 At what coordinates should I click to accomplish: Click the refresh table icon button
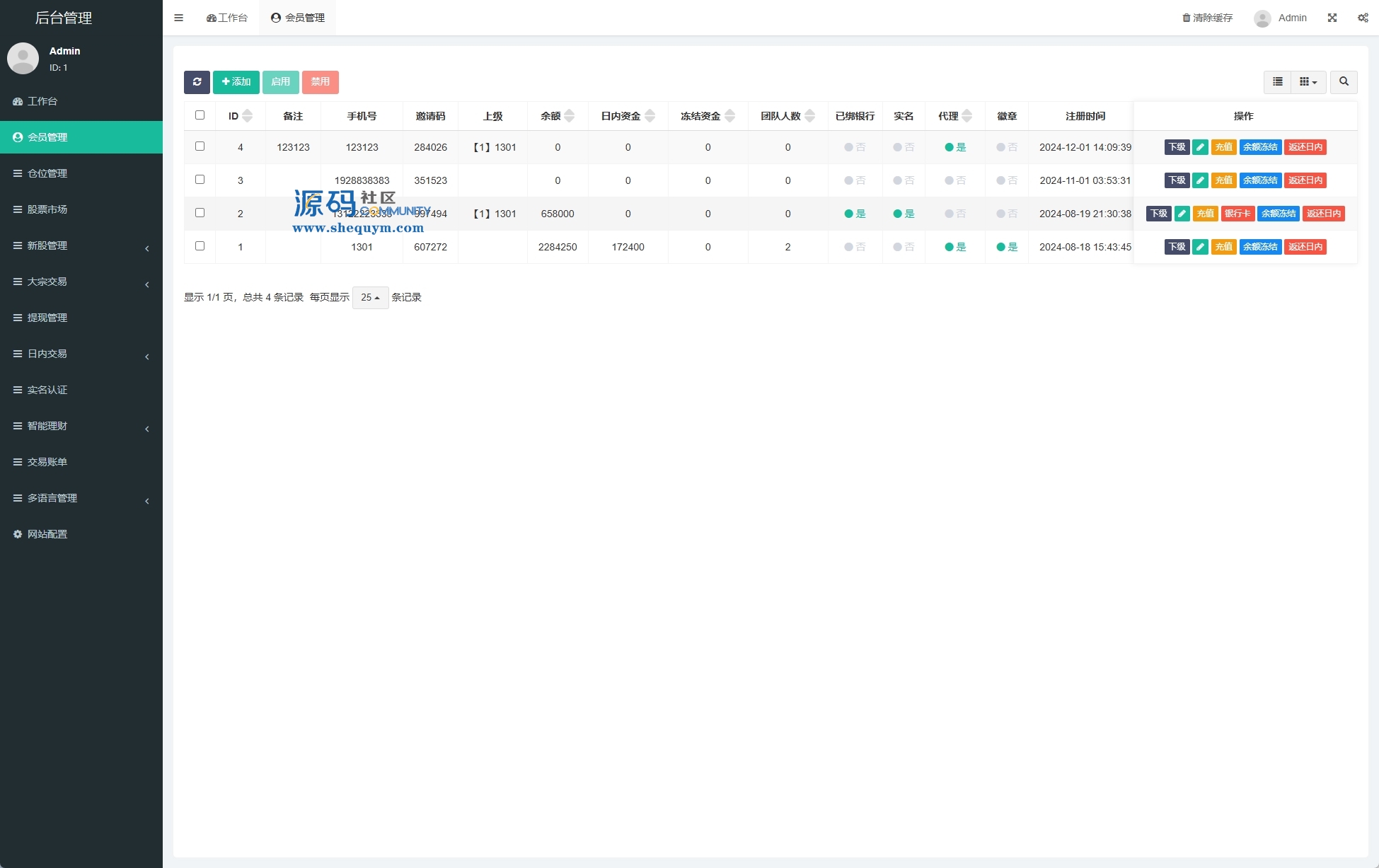pyautogui.click(x=197, y=82)
